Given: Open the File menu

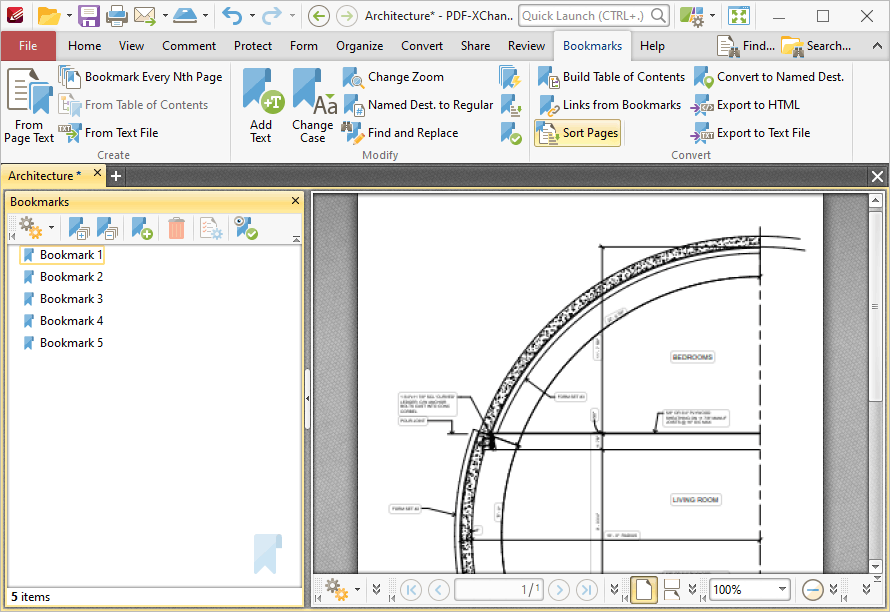Looking at the screenshot, I should [28, 45].
